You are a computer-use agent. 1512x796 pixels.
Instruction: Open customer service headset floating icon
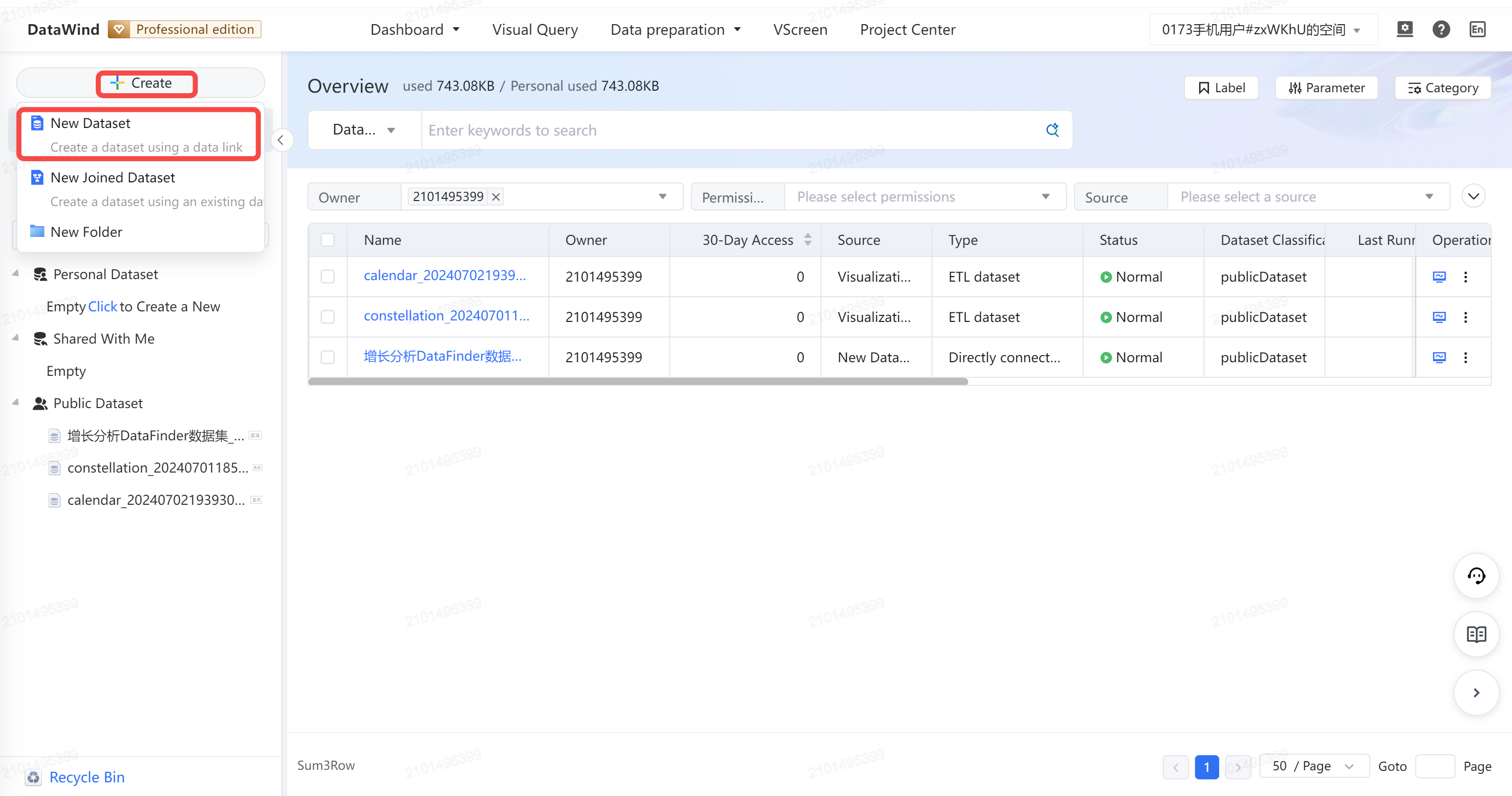point(1476,575)
